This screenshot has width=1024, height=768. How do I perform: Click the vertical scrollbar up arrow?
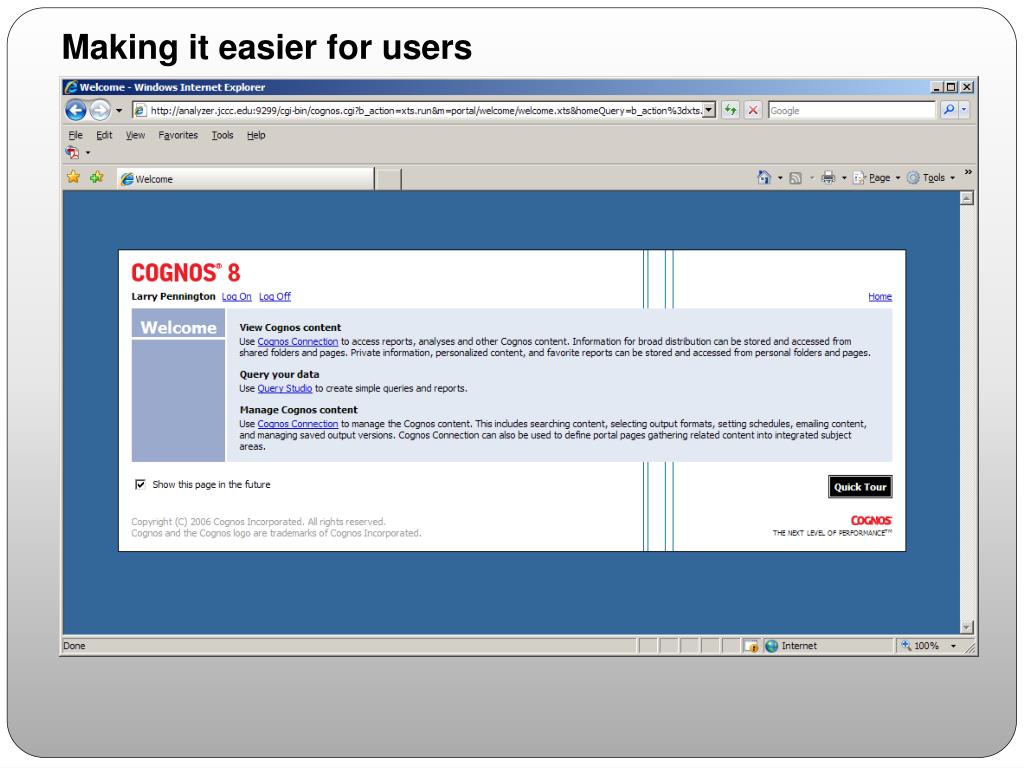pos(967,198)
